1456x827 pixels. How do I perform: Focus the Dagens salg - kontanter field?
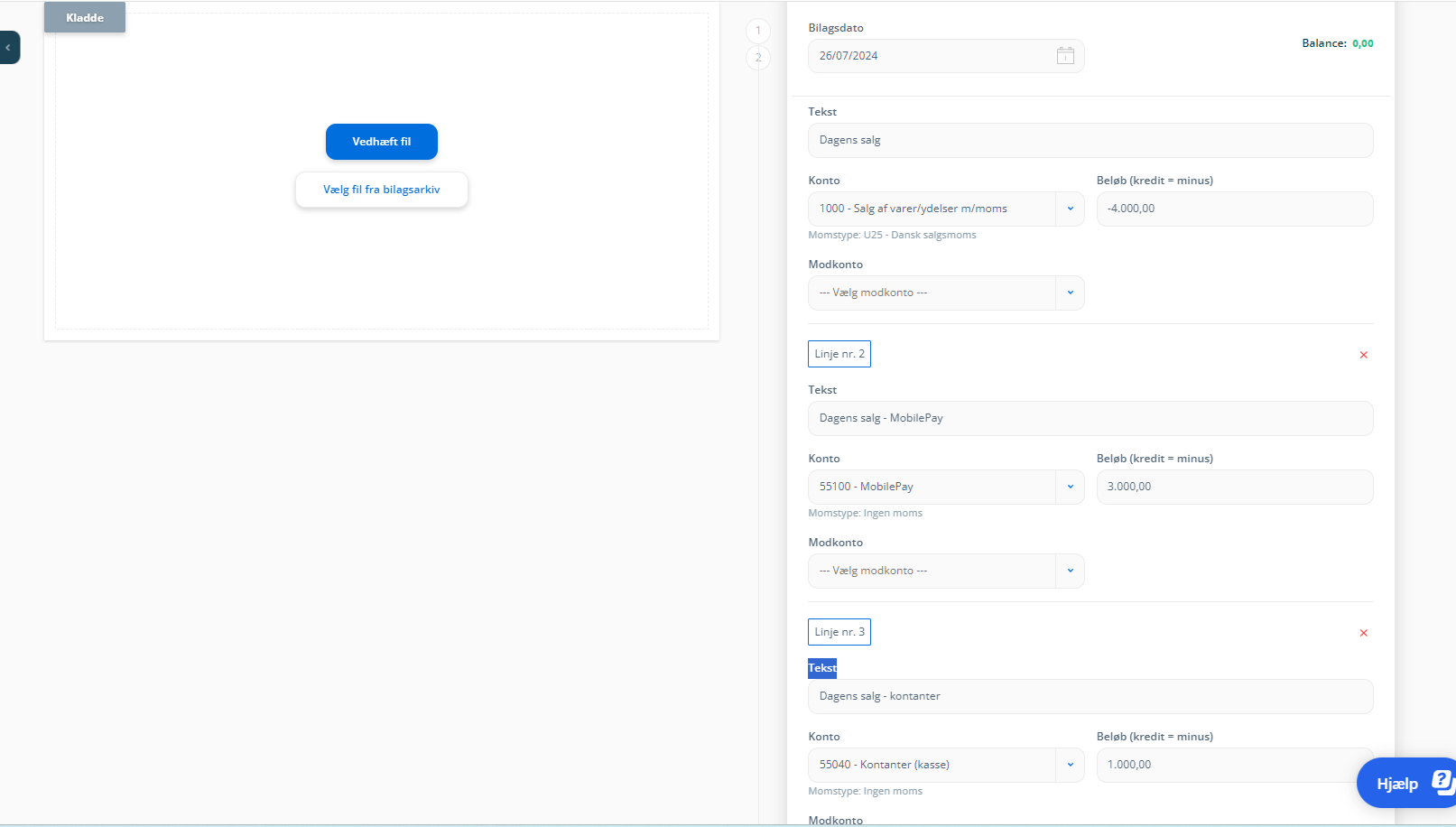pyautogui.click(x=1090, y=696)
